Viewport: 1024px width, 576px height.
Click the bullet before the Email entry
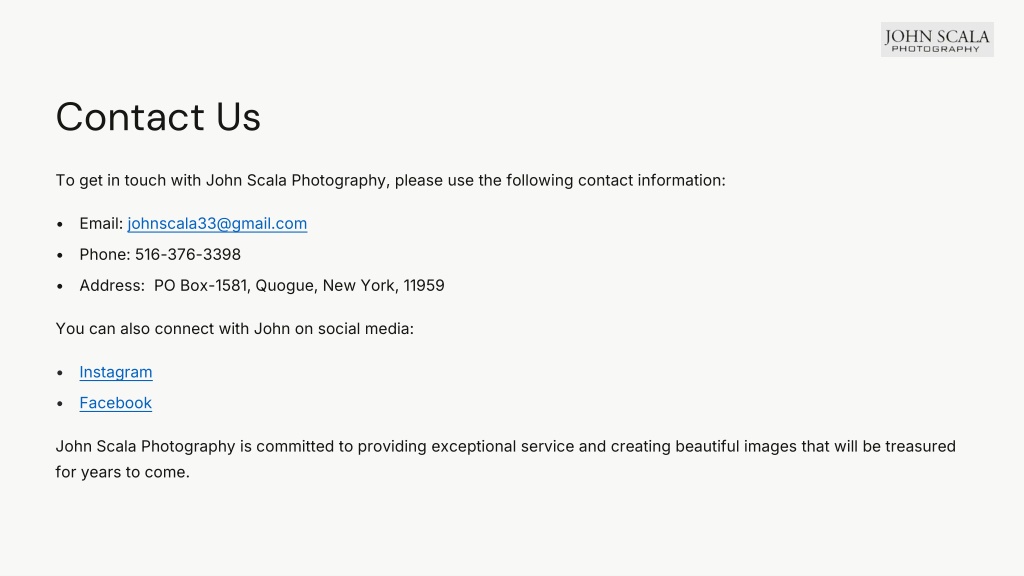tap(60, 224)
